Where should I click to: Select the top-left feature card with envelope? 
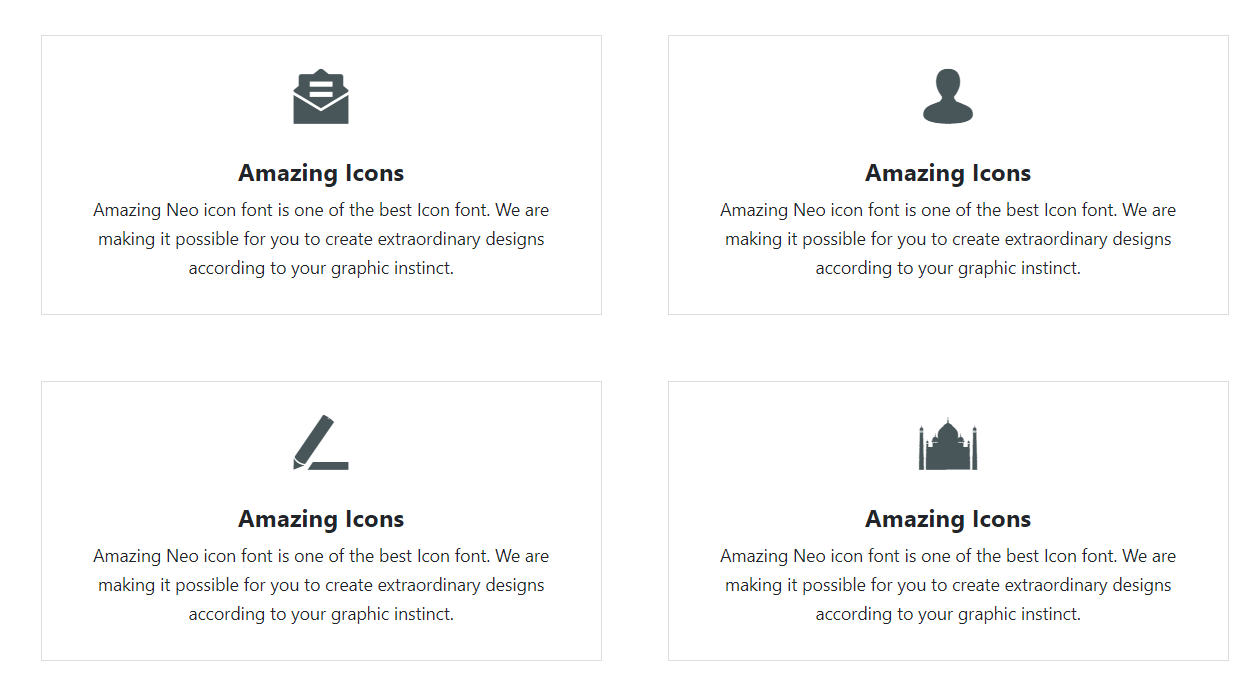click(x=321, y=175)
